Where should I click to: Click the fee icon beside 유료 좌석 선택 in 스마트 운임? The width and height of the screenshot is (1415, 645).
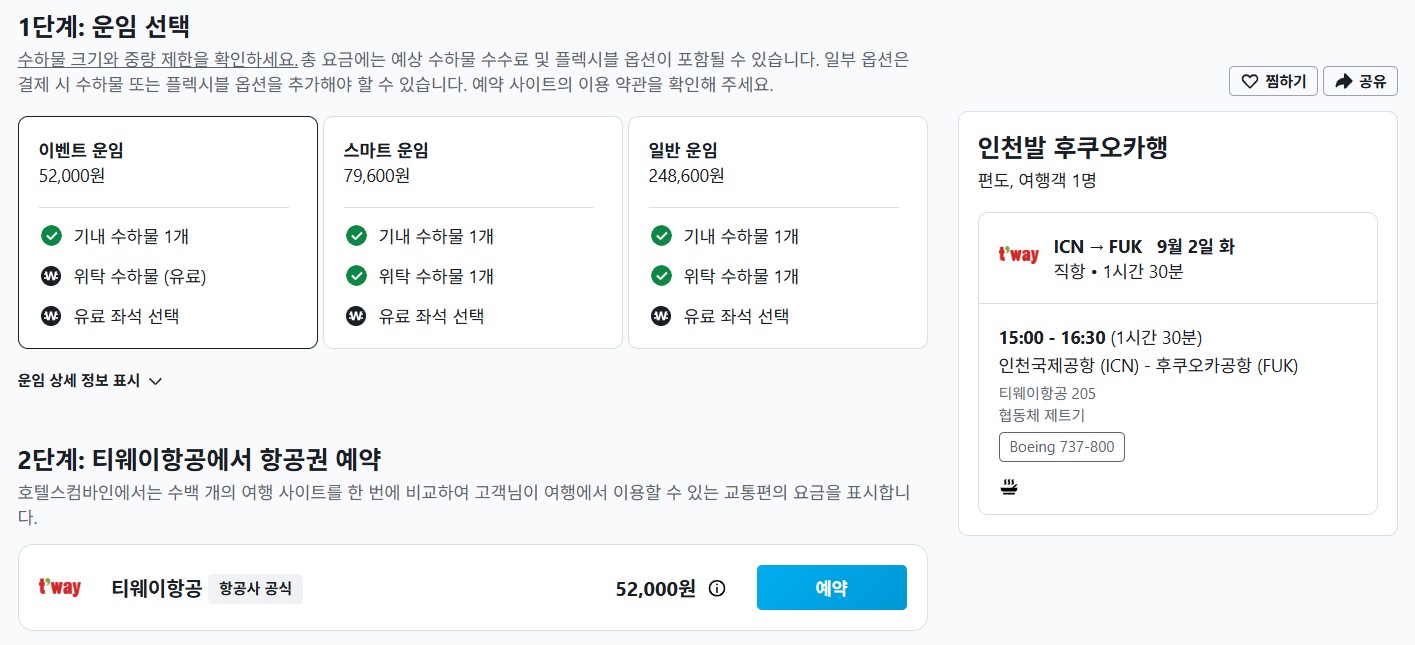[356, 316]
